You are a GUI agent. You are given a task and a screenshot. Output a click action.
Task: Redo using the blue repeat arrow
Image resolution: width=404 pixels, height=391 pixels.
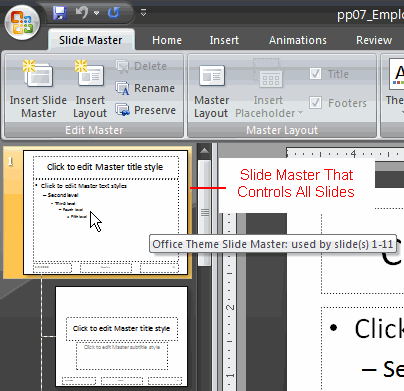click(114, 13)
